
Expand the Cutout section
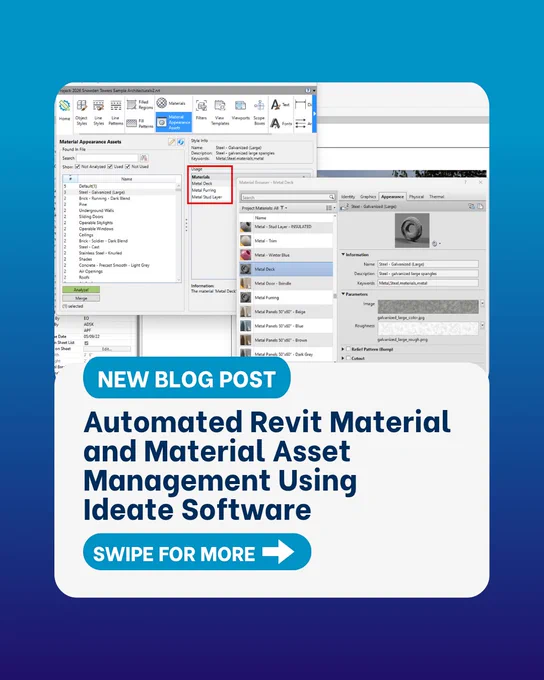click(343, 358)
